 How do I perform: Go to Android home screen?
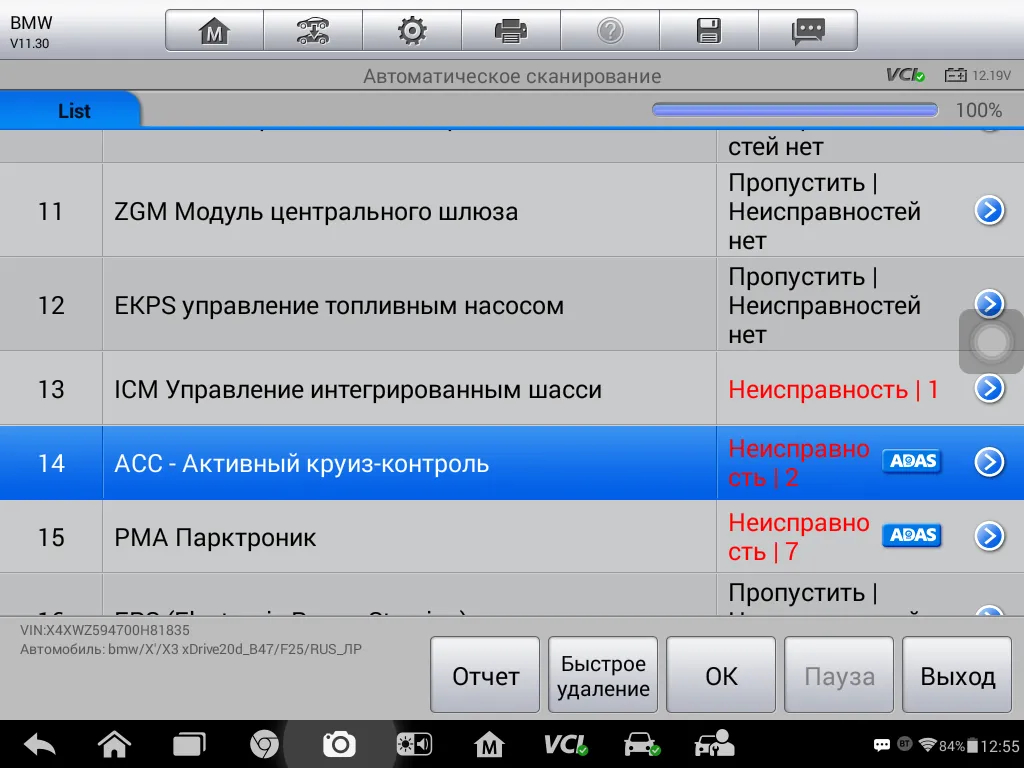coord(114,744)
